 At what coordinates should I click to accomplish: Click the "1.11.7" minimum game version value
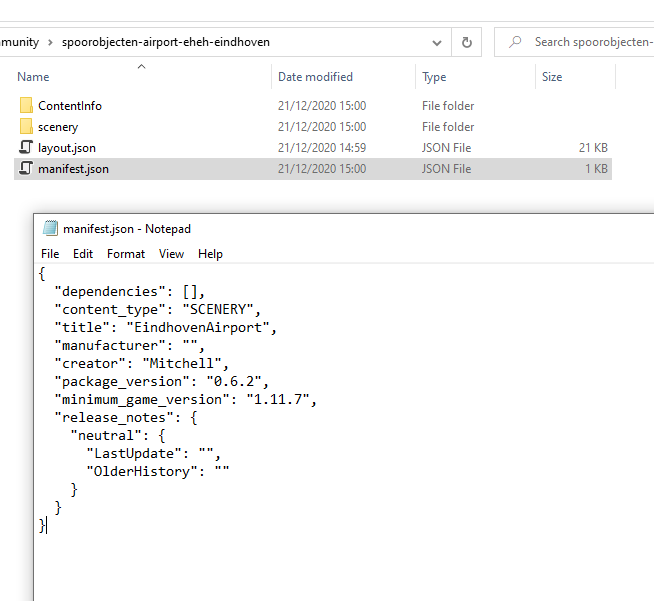(x=277, y=399)
